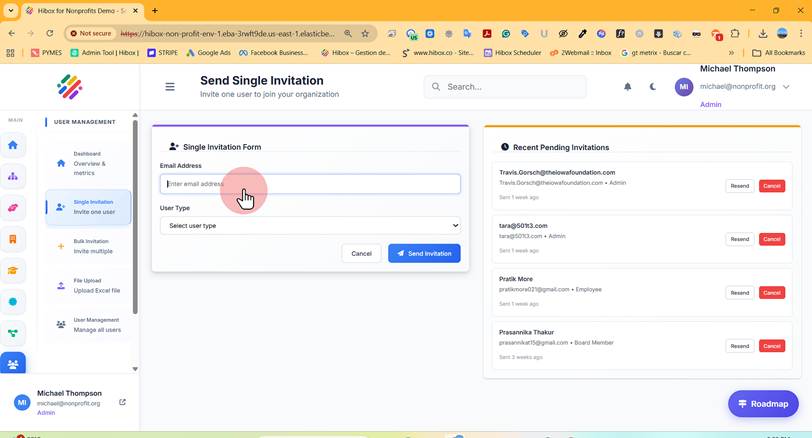Open the home icon in the main sidebar

(x=13, y=145)
